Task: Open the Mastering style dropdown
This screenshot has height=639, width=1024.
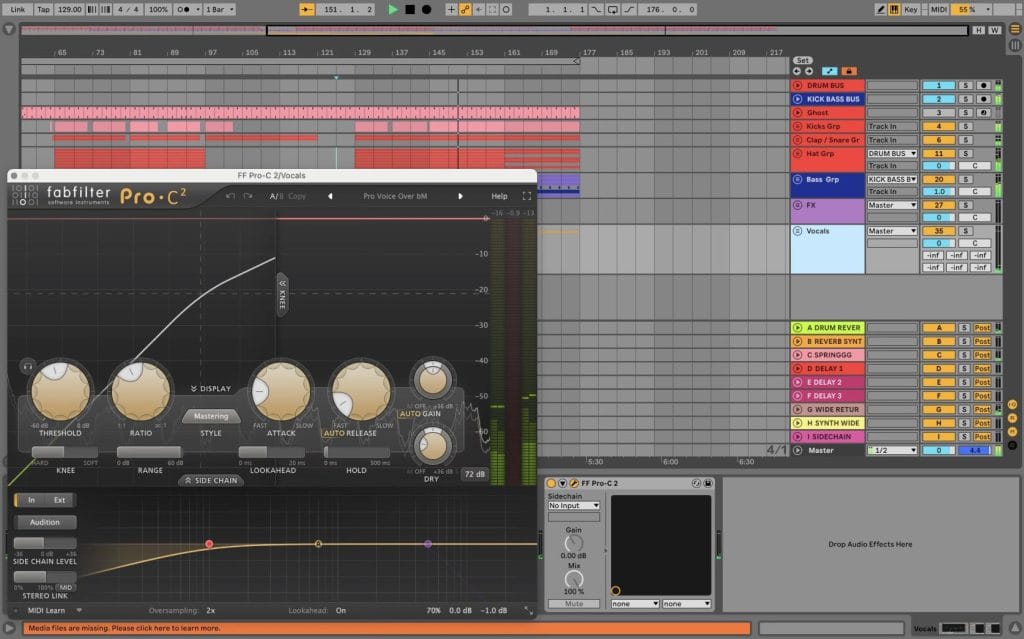Action: (211, 416)
